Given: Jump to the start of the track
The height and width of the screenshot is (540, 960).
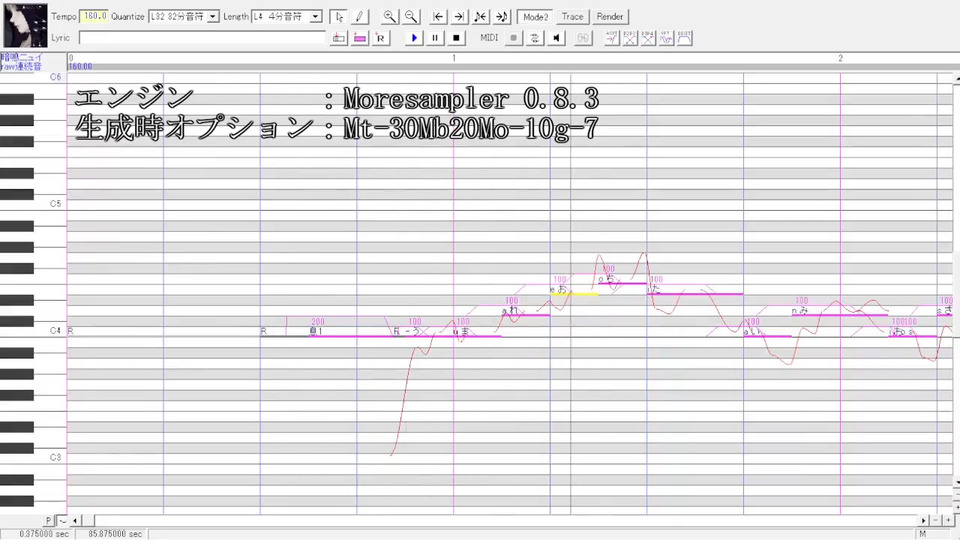Looking at the screenshot, I should point(438,17).
